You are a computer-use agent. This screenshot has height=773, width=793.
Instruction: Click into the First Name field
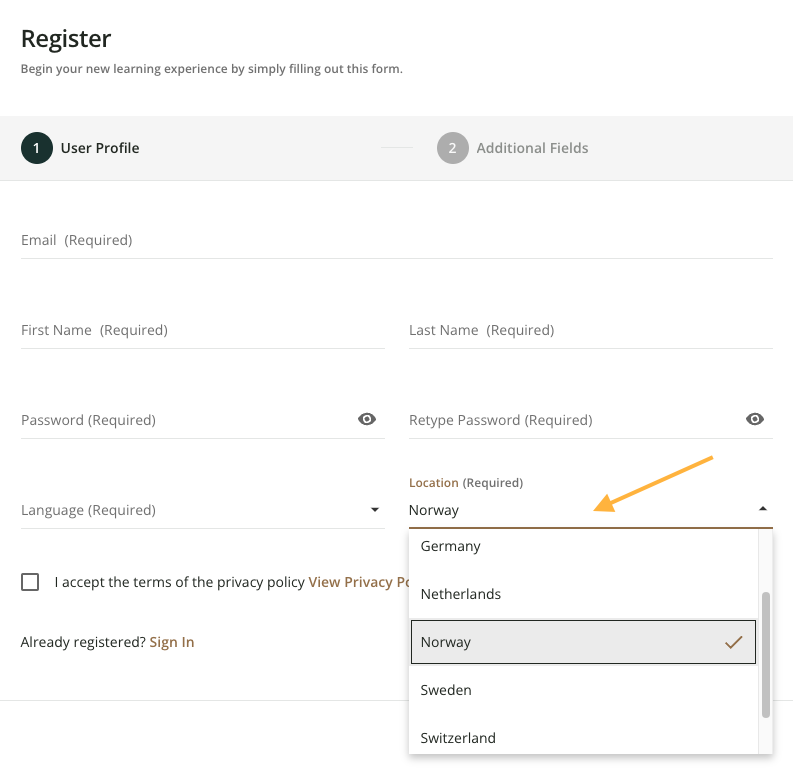tap(202, 331)
